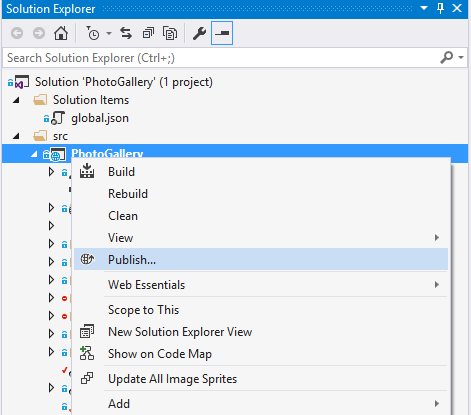Open the search options dropdown arrow
Image resolution: width=471 pixels, height=415 pixels.
click(461, 58)
